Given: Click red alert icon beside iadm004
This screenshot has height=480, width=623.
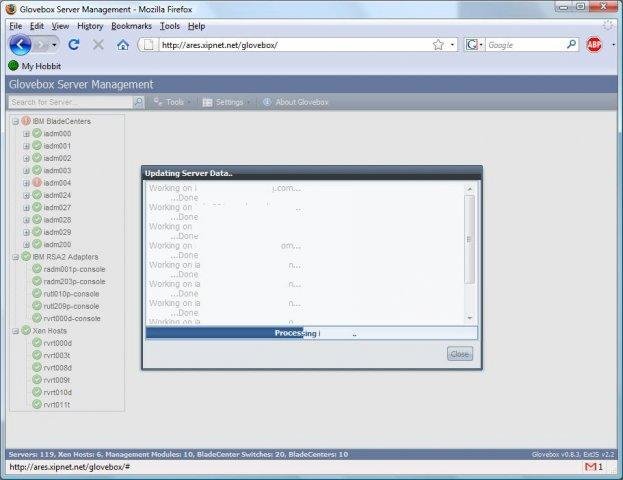Looking at the screenshot, I should (37, 183).
